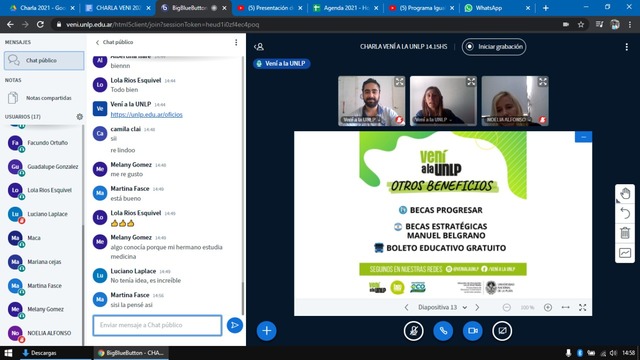
Task: Reload the page
Action: click(40, 24)
